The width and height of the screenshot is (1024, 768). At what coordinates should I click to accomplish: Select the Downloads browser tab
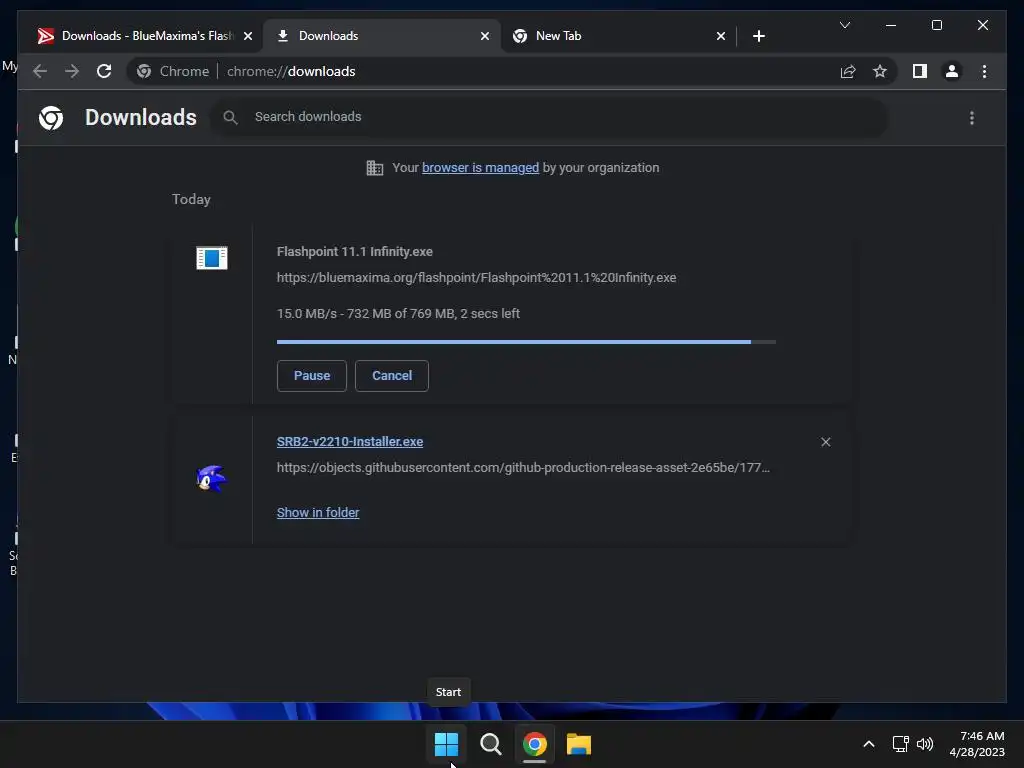[x=382, y=37]
